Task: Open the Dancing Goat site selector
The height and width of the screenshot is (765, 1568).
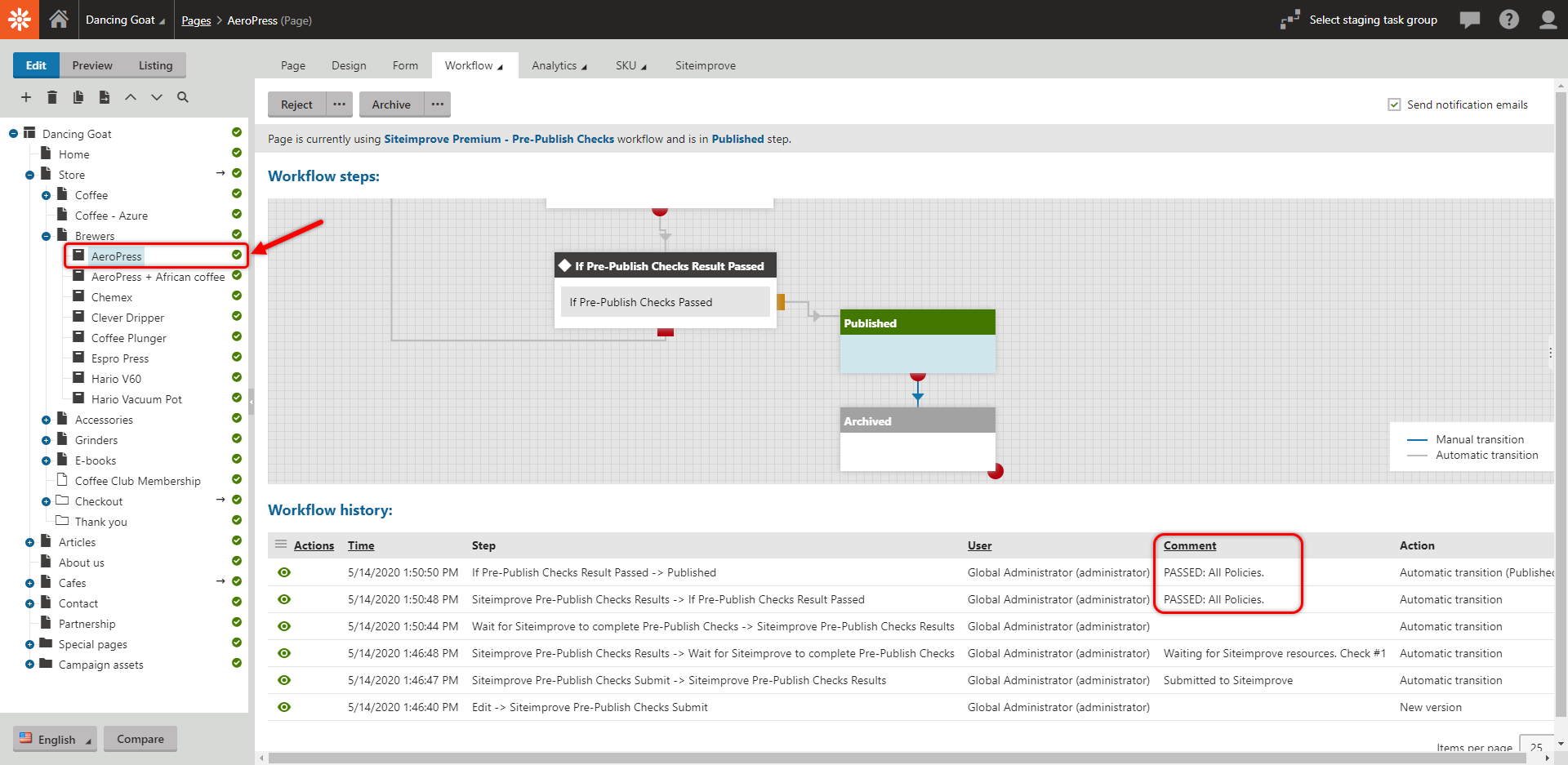Action: [x=125, y=20]
